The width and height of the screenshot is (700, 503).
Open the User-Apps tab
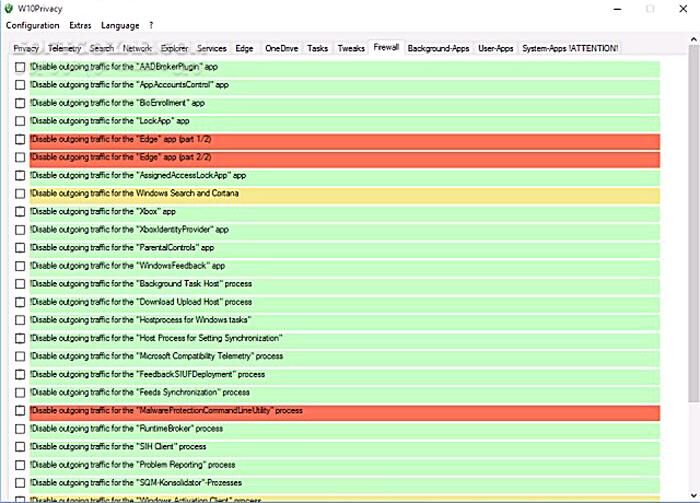[496, 48]
